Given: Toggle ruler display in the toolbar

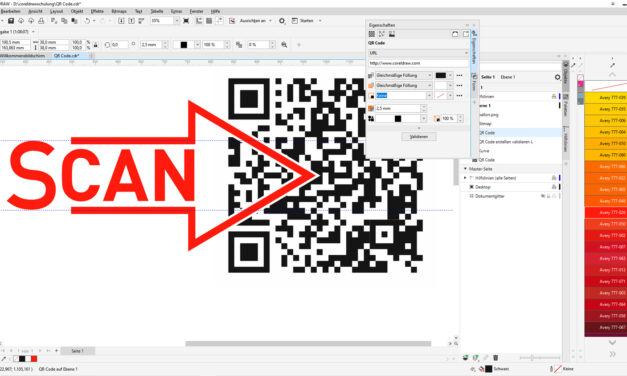Looking at the screenshot, I should pyautogui.click(x=199, y=21).
